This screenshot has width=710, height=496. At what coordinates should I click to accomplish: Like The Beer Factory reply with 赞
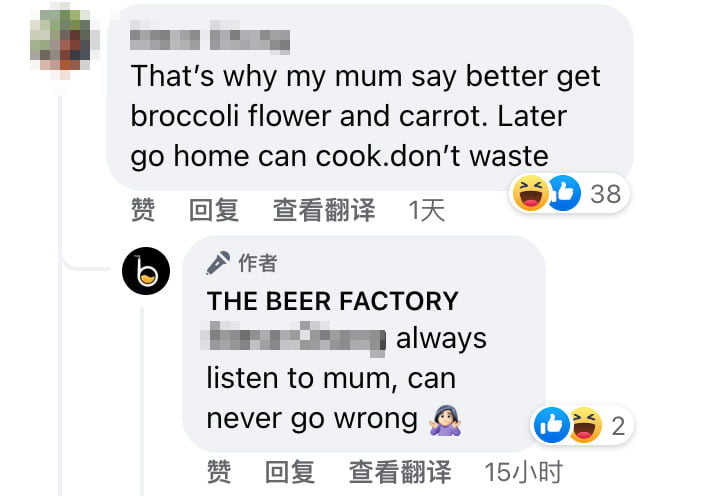pyautogui.click(x=219, y=472)
